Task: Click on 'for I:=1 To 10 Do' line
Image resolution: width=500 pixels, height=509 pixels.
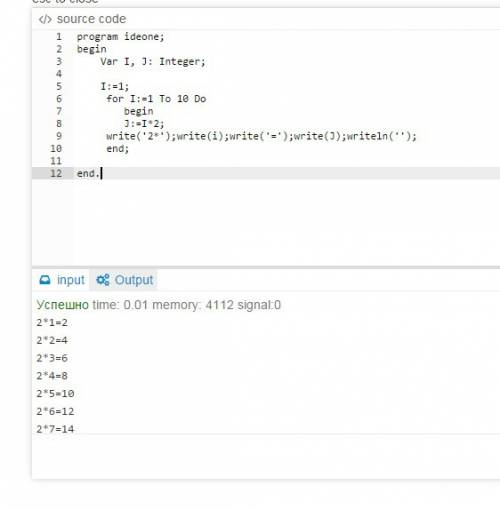Action: 156,99
